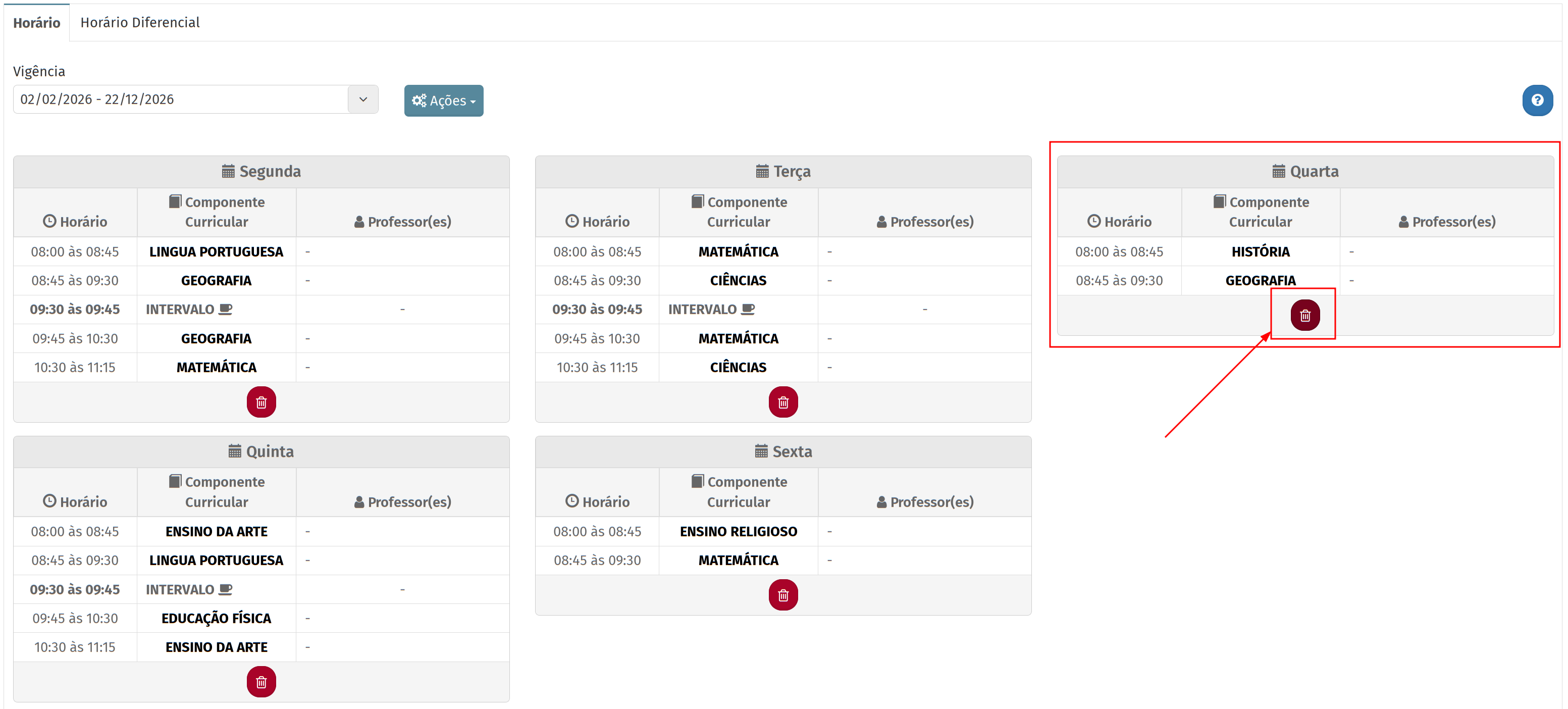Open help with blue question icon
1568x709 pixels.
click(1537, 100)
